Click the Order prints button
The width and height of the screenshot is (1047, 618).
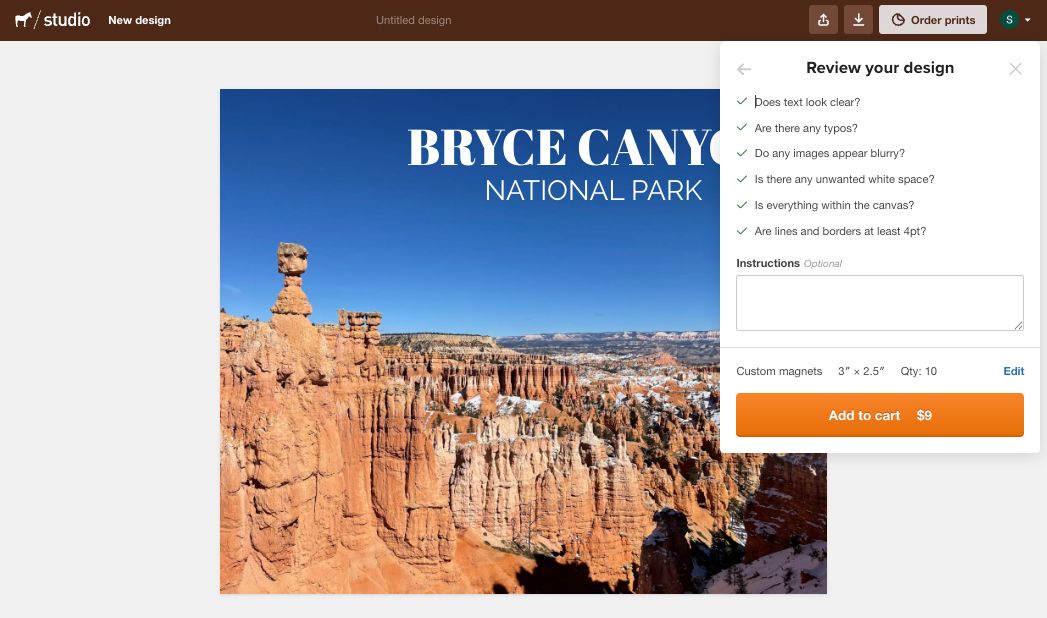pos(932,20)
